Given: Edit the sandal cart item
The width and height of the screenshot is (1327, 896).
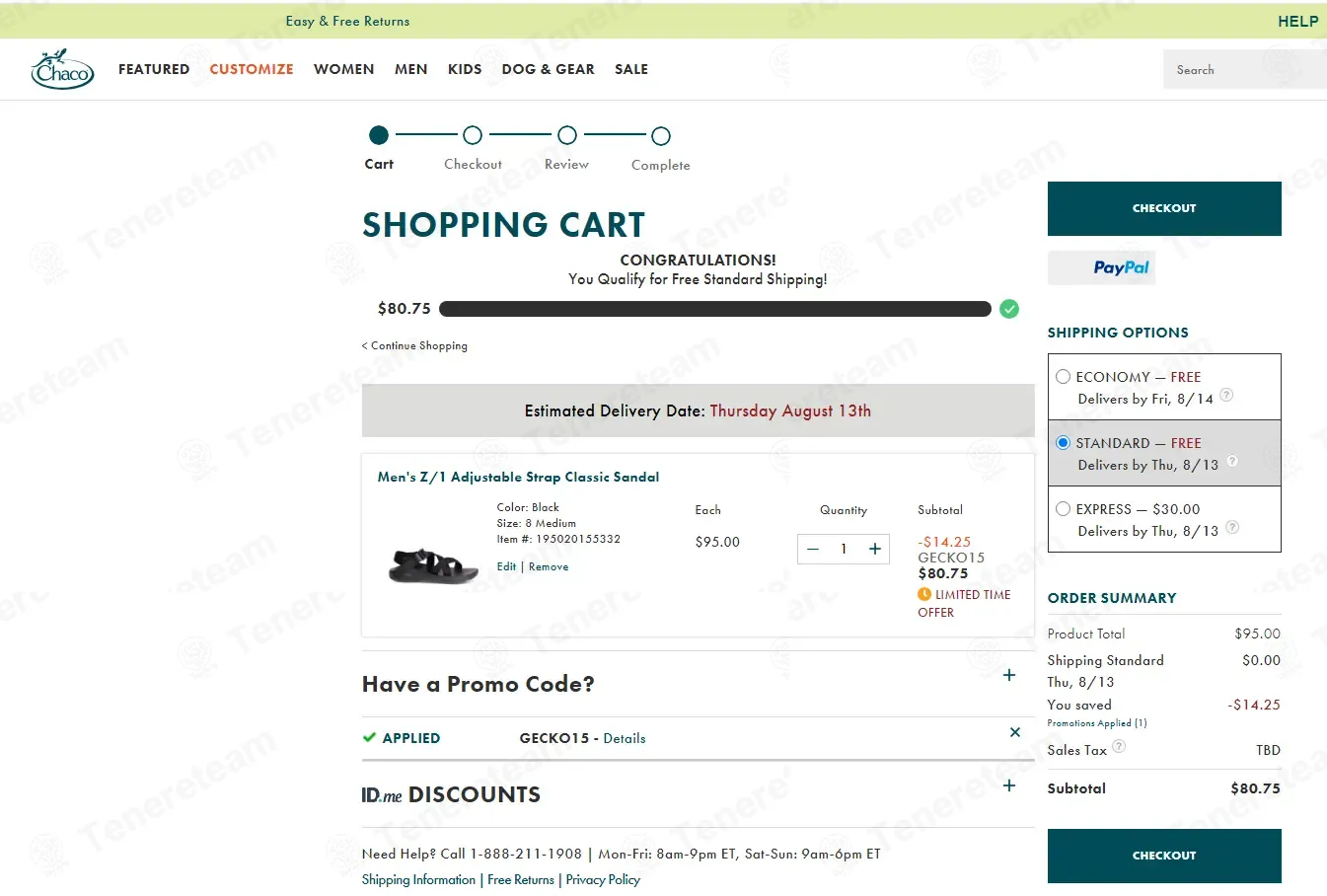Looking at the screenshot, I should click(x=506, y=566).
